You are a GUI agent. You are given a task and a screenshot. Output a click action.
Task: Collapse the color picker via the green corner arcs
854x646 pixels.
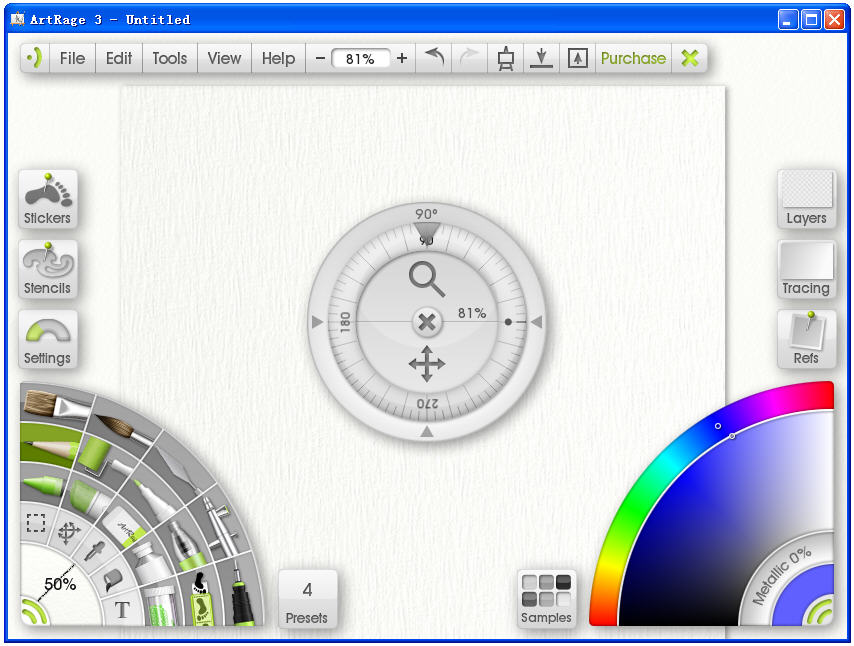[820, 613]
